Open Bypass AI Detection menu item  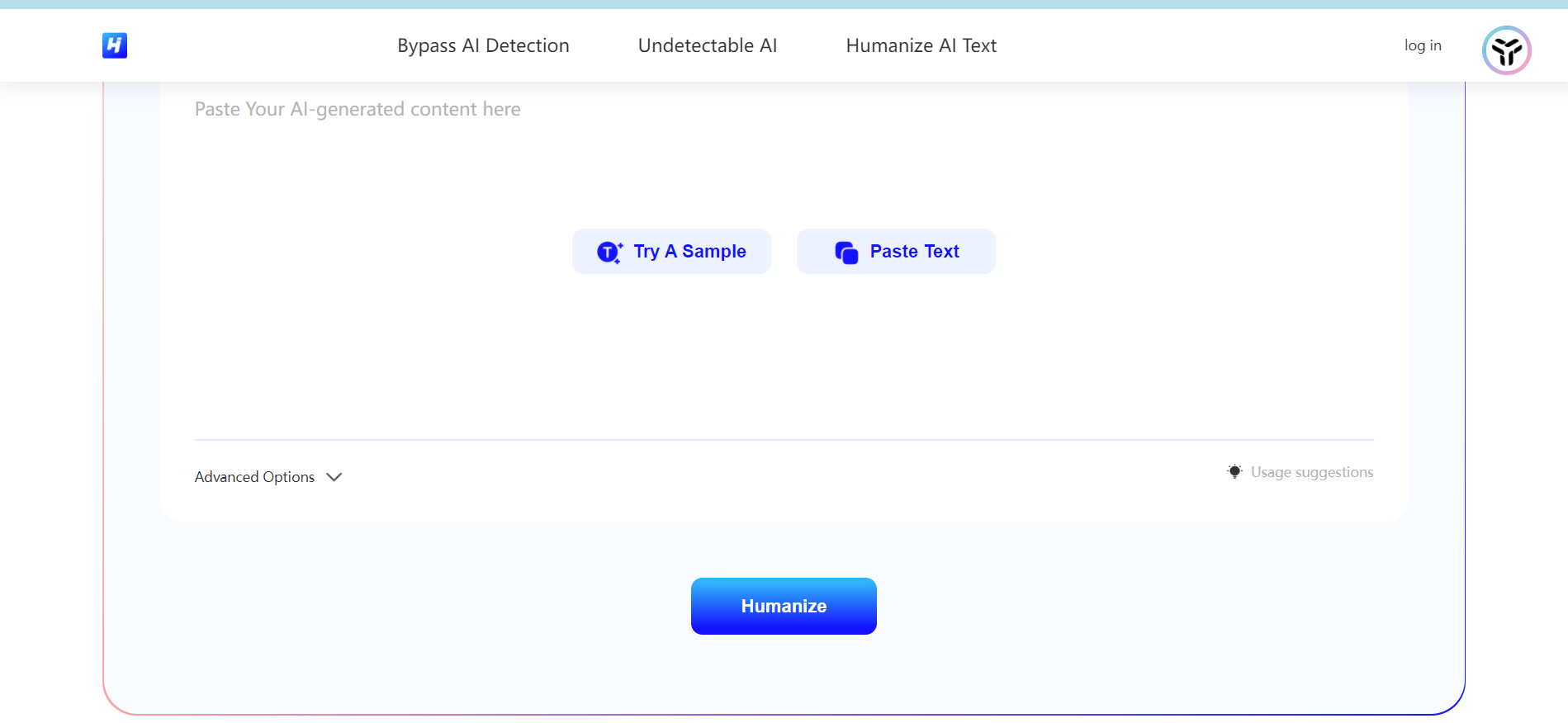point(483,45)
